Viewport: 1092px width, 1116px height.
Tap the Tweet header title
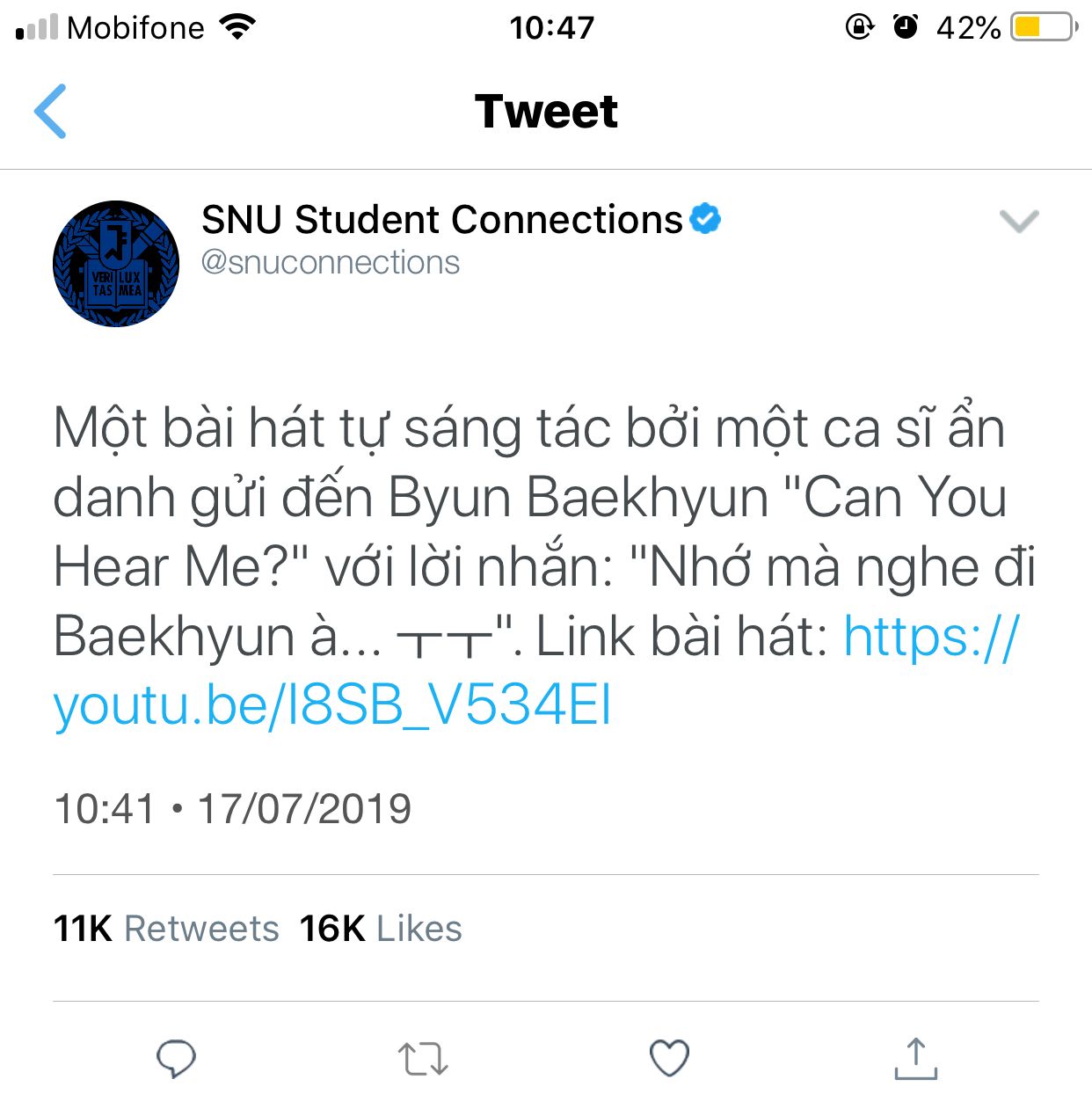[546, 111]
